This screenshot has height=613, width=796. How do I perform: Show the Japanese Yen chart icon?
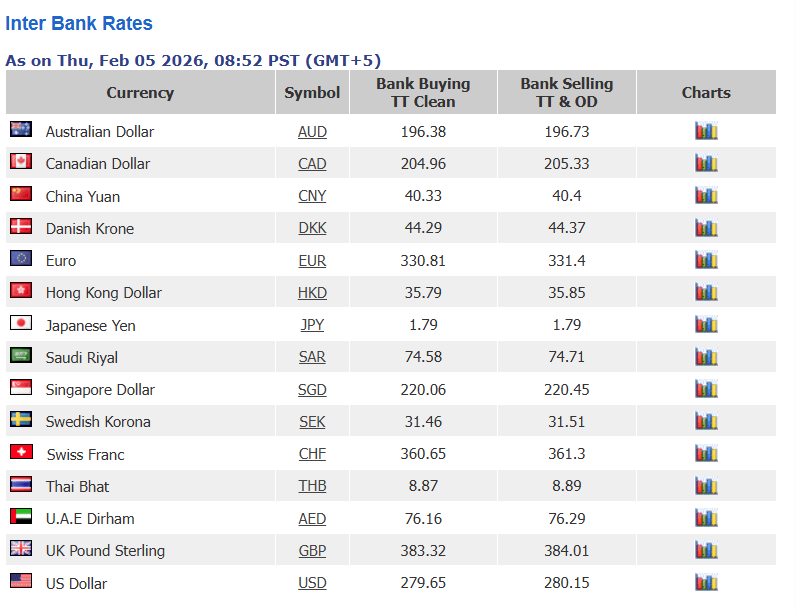coord(706,324)
